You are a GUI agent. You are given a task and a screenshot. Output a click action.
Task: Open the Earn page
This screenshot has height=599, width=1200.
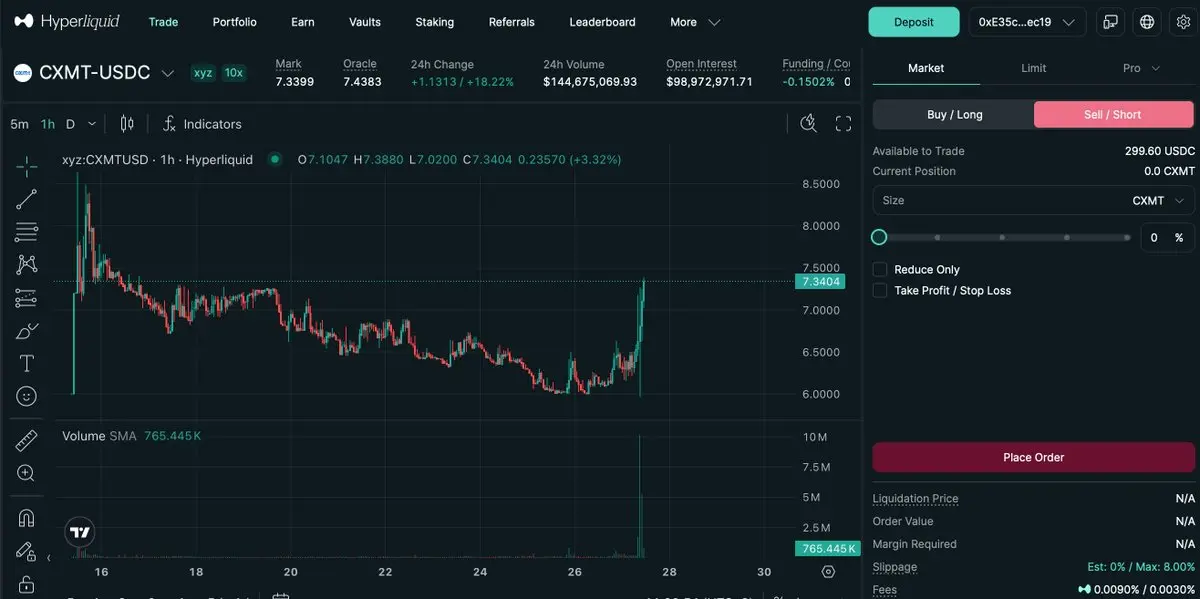pyautogui.click(x=303, y=22)
